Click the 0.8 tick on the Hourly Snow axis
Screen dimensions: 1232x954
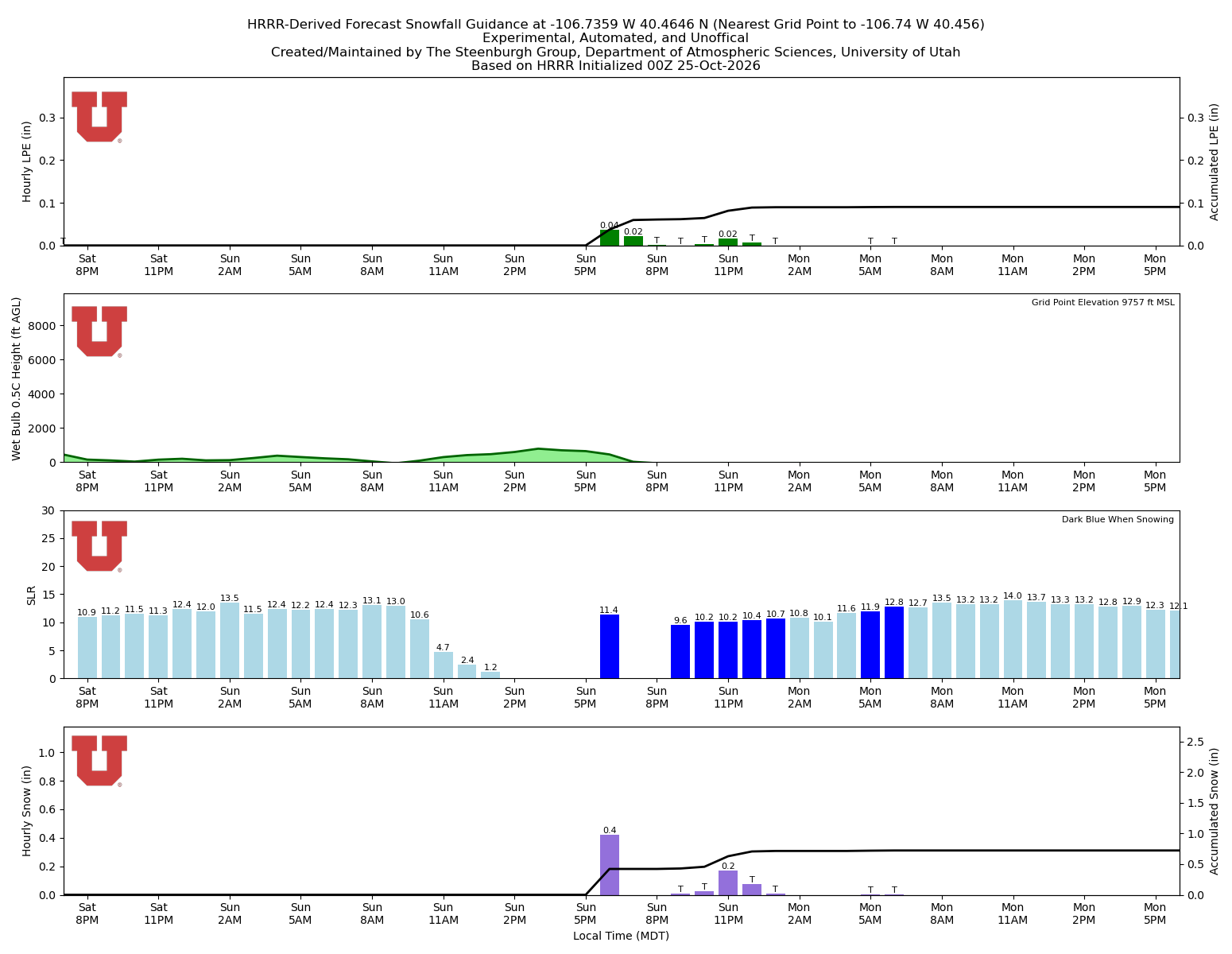pos(48,781)
